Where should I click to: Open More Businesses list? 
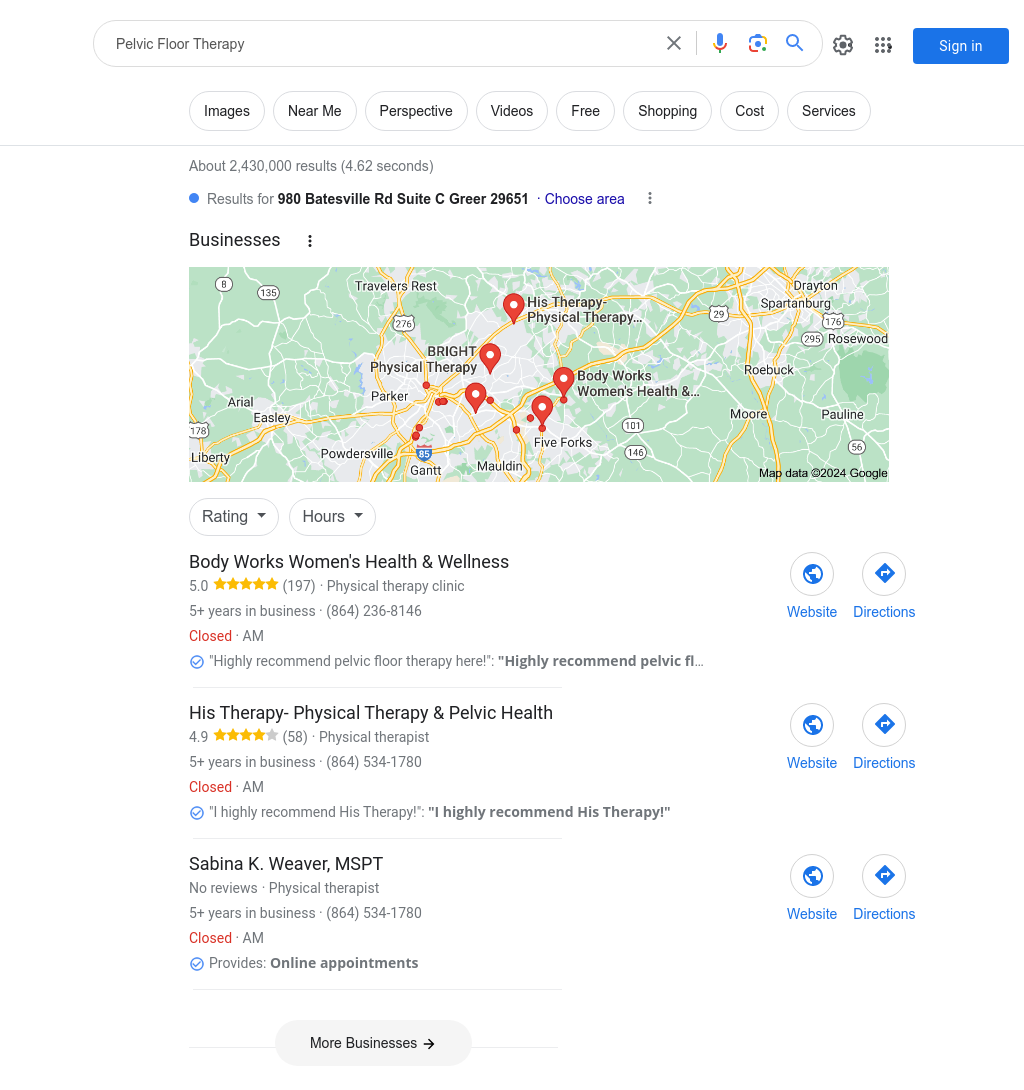373,1043
